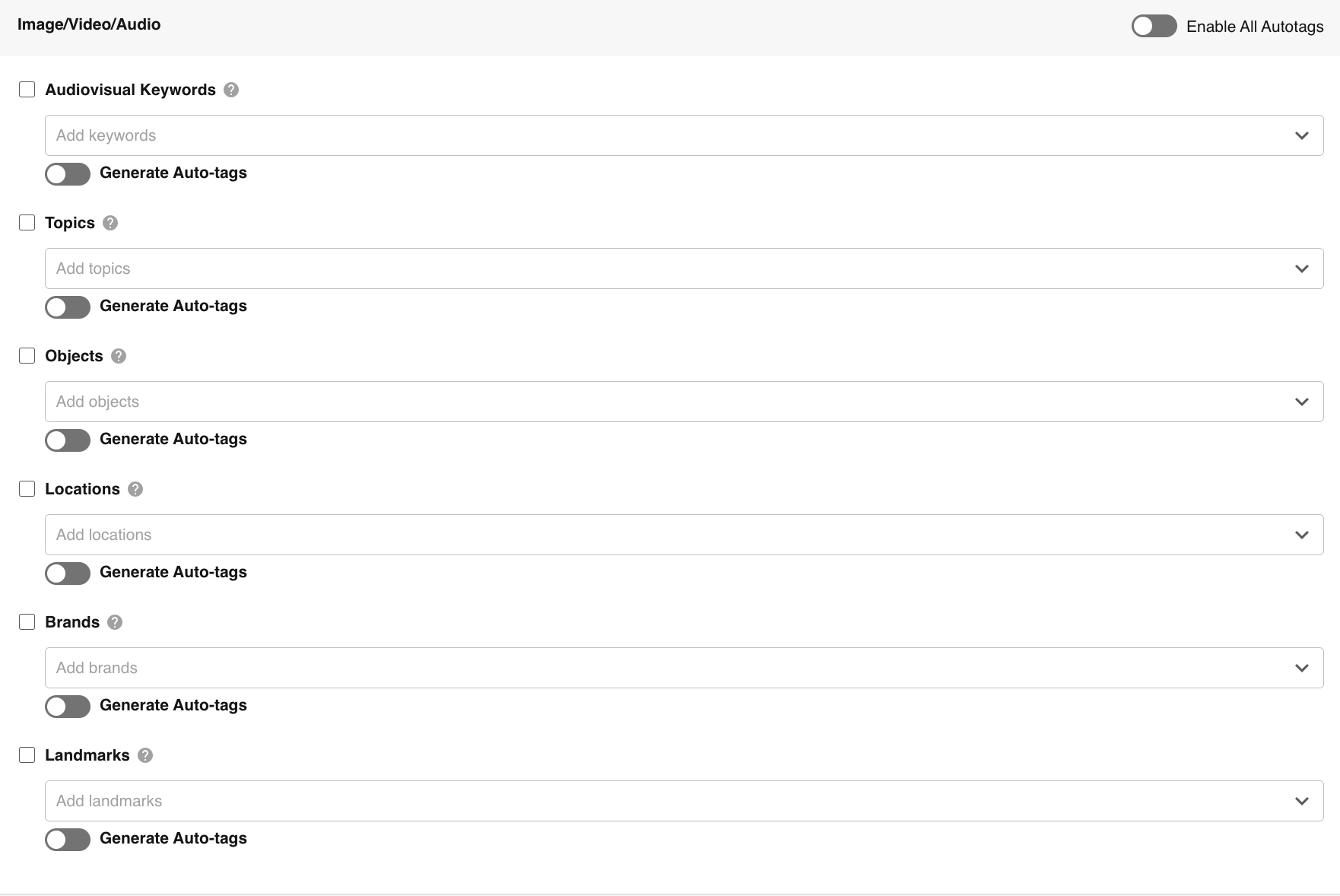Viewport: 1340px width, 896px height.
Task: Check the Audiovisual Keywords checkbox
Action: (x=27, y=90)
